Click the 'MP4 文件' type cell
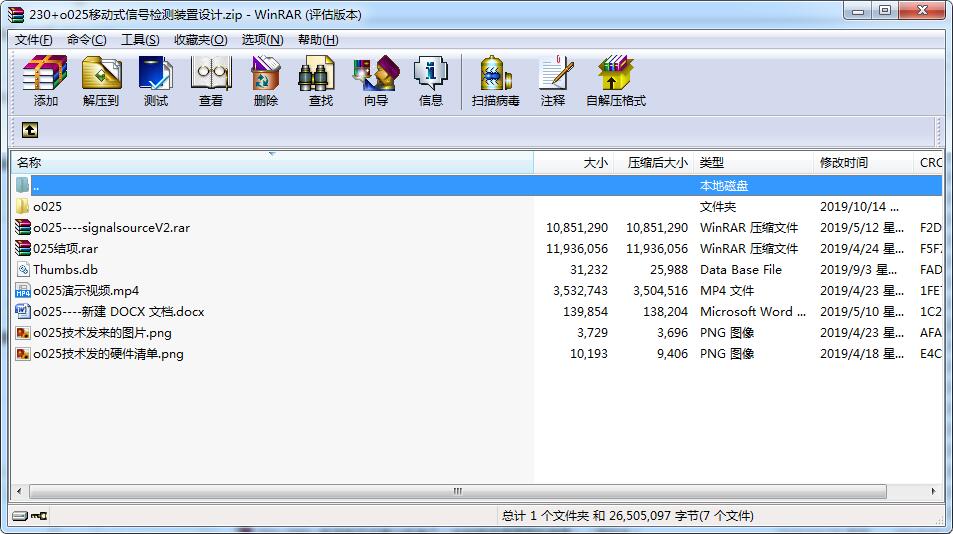 (727, 290)
